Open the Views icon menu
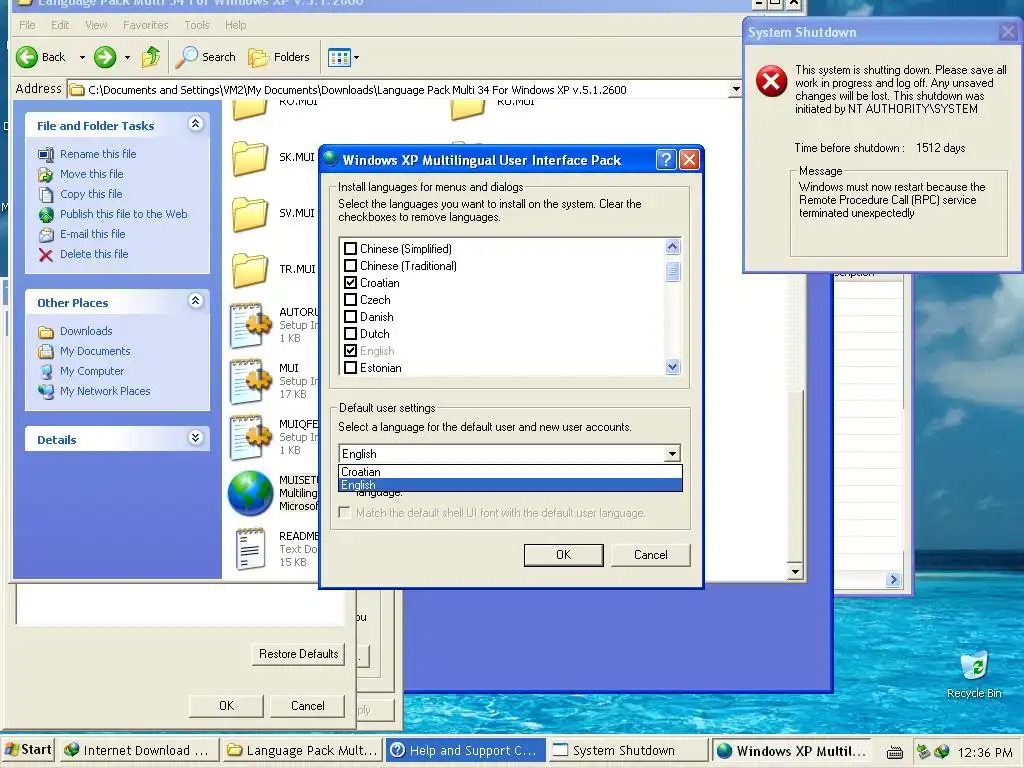Screen dimensions: 1024x768 click(x=340, y=57)
